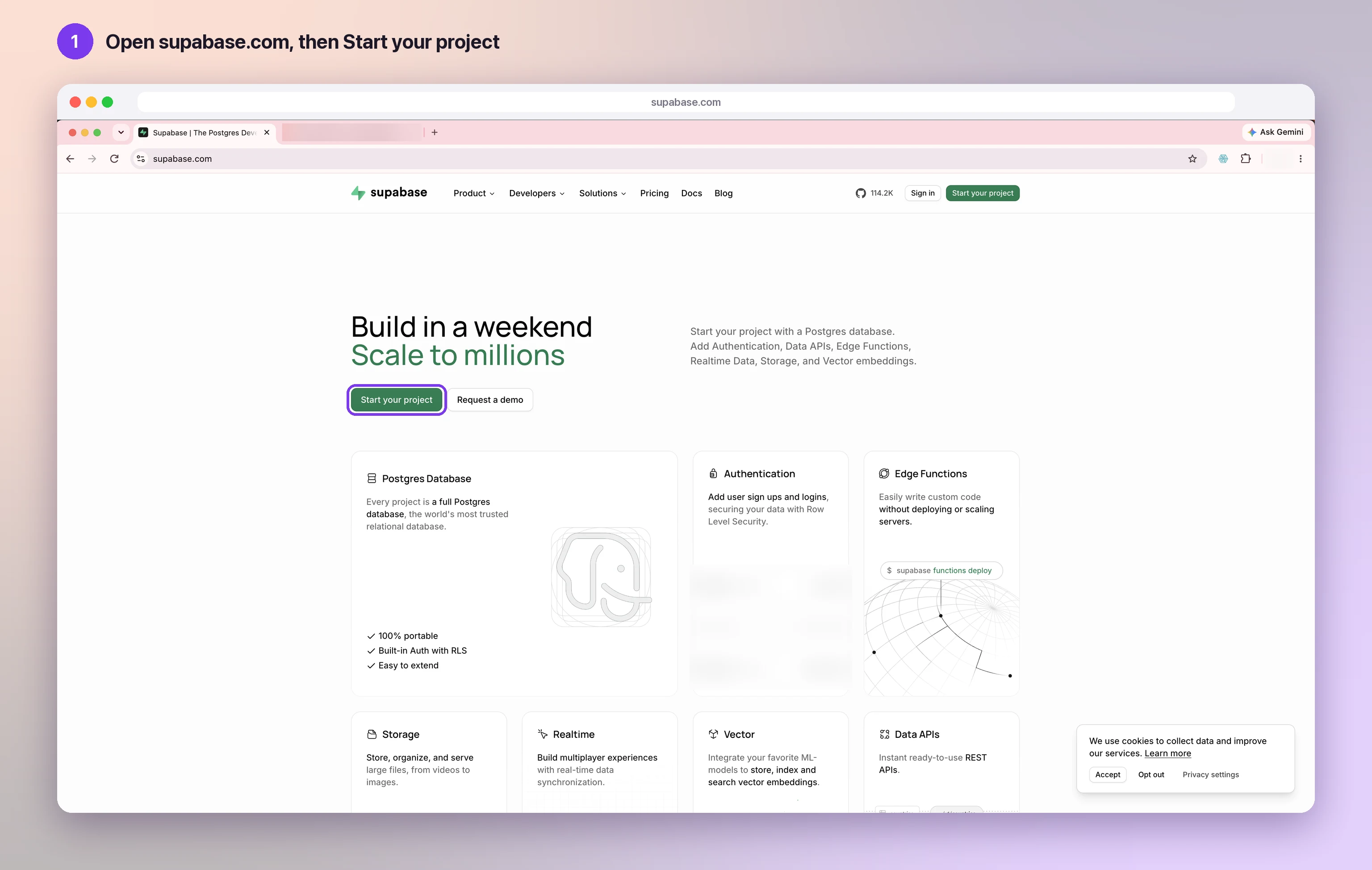Click the '100% portable' checklist text

tap(408, 636)
